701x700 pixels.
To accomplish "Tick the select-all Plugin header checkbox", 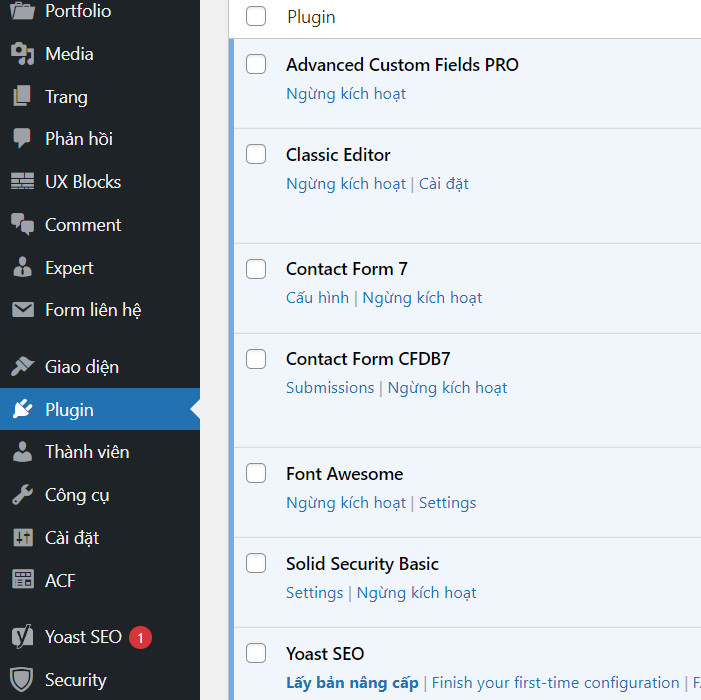I will pyautogui.click(x=256, y=16).
